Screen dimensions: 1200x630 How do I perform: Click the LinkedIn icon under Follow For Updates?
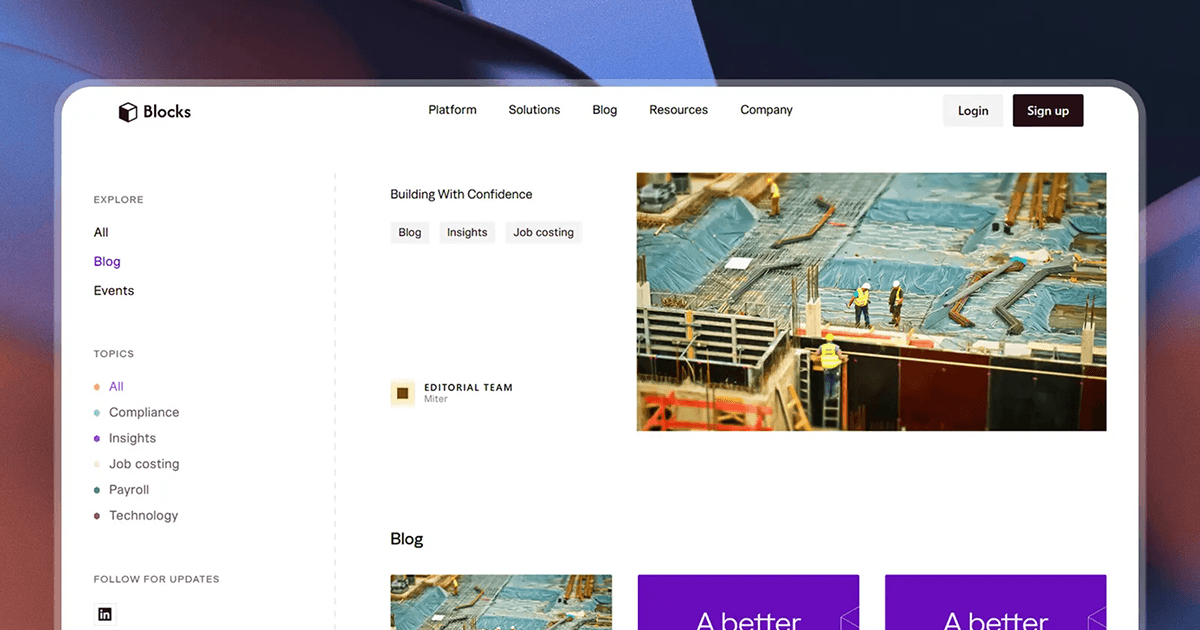click(105, 613)
